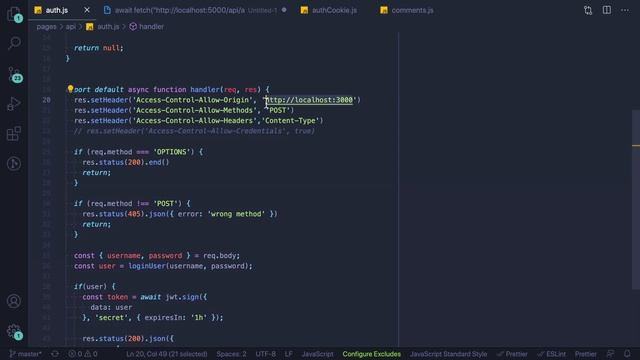Click the ESLint status item
Screen dimensions: 640x360
(551, 354)
